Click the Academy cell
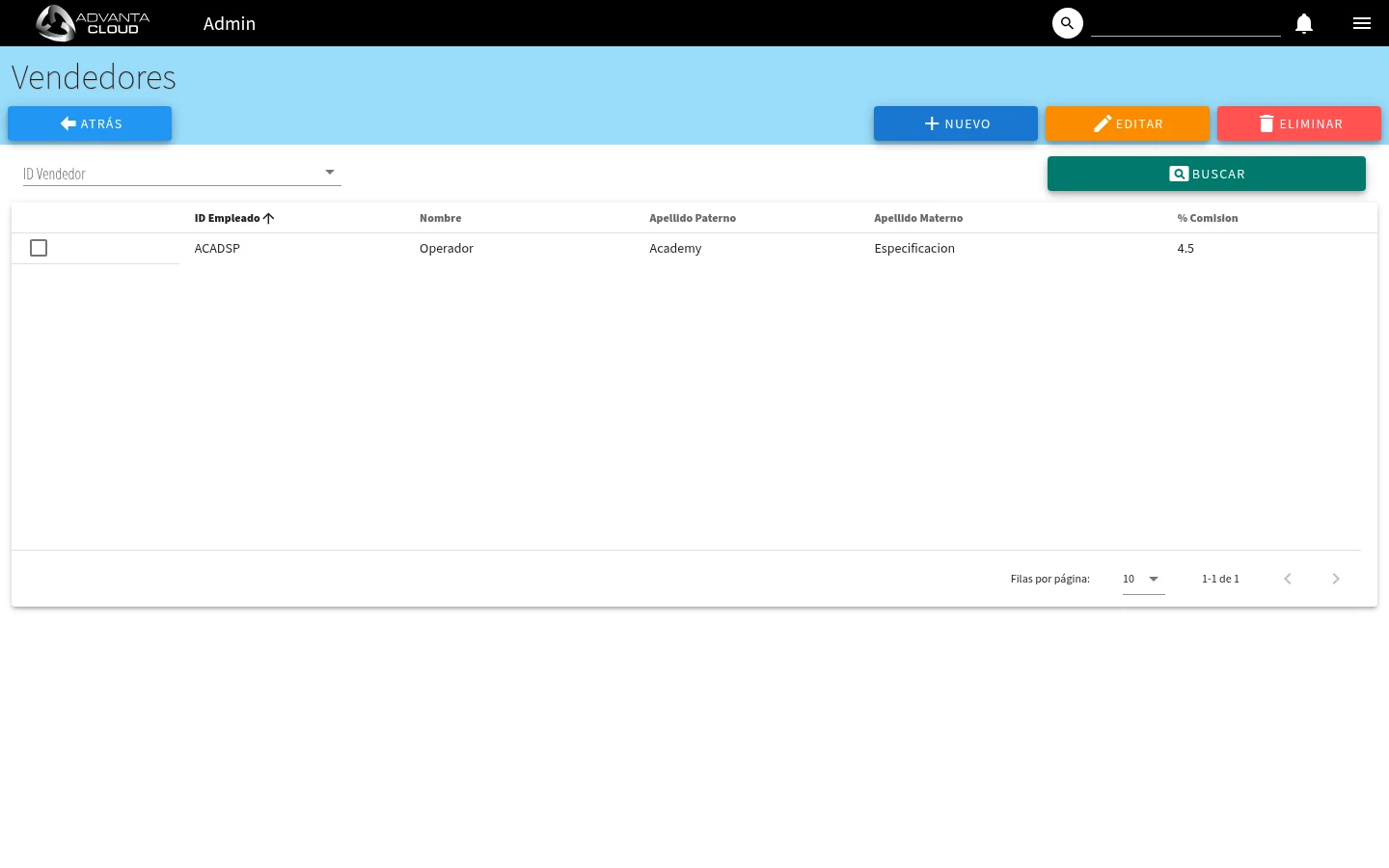1389x868 pixels. tap(675, 248)
